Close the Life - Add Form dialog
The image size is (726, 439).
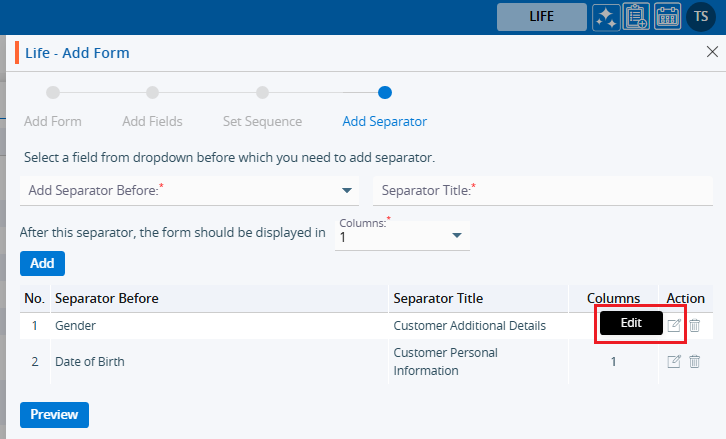tap(711, 51)
